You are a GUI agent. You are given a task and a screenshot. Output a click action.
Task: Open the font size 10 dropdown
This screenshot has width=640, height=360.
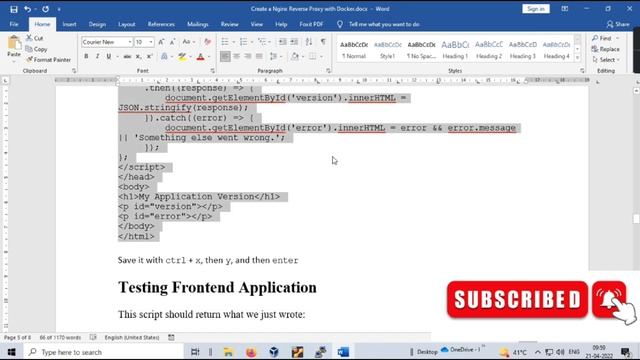coord(151,42)
